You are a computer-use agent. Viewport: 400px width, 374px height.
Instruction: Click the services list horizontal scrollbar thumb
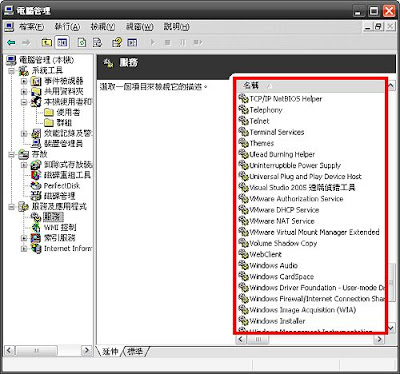(x=258, y=339)
